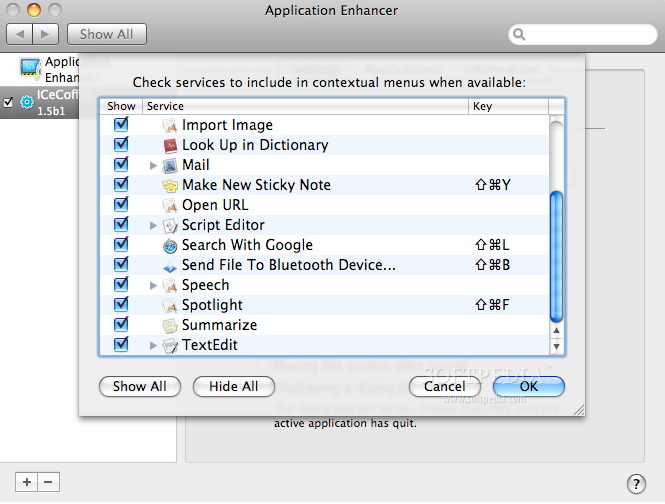Expand the Speech services group
This screenshot has height=504, width=665.
(153, 285)
